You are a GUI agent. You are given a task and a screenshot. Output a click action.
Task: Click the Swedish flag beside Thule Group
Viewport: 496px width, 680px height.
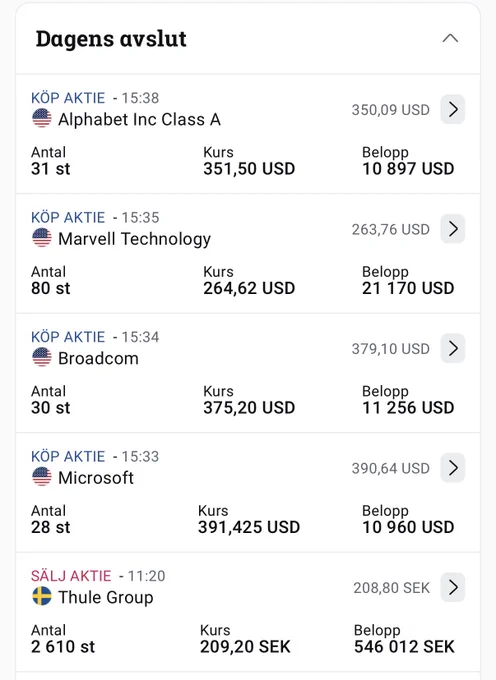click(42, 596)
